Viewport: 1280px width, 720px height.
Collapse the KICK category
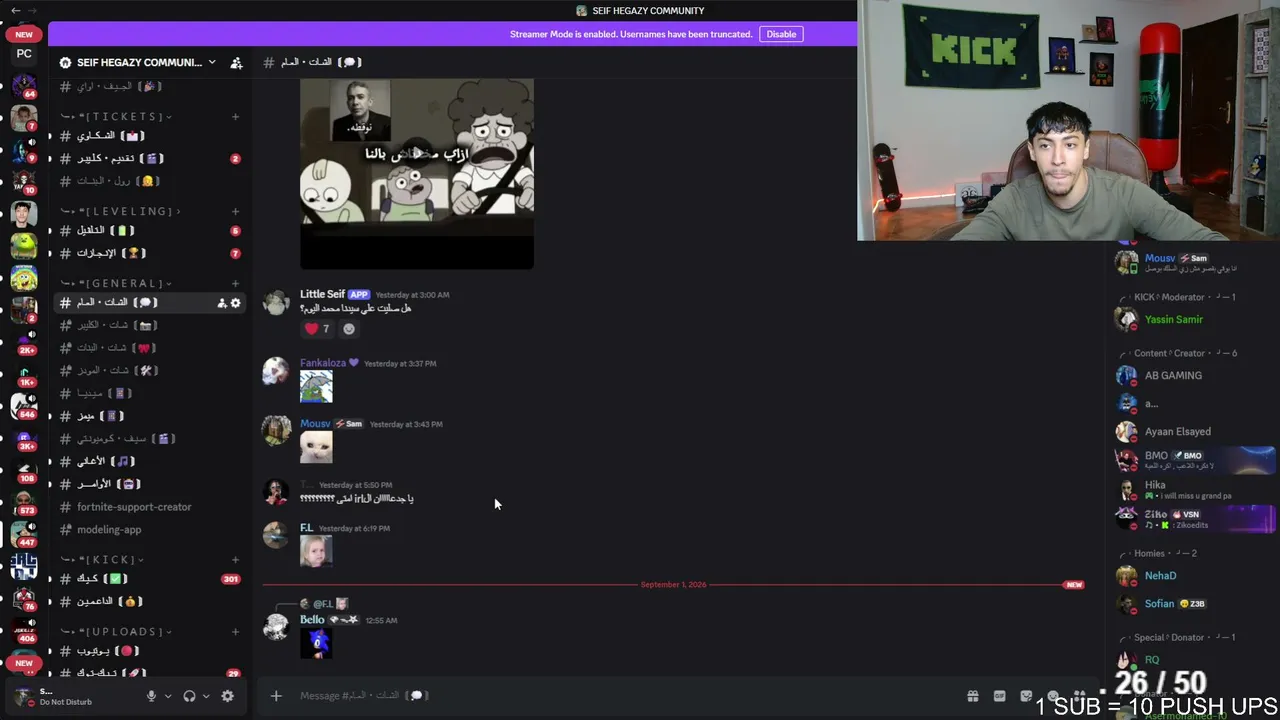click(x=102, y=559)
